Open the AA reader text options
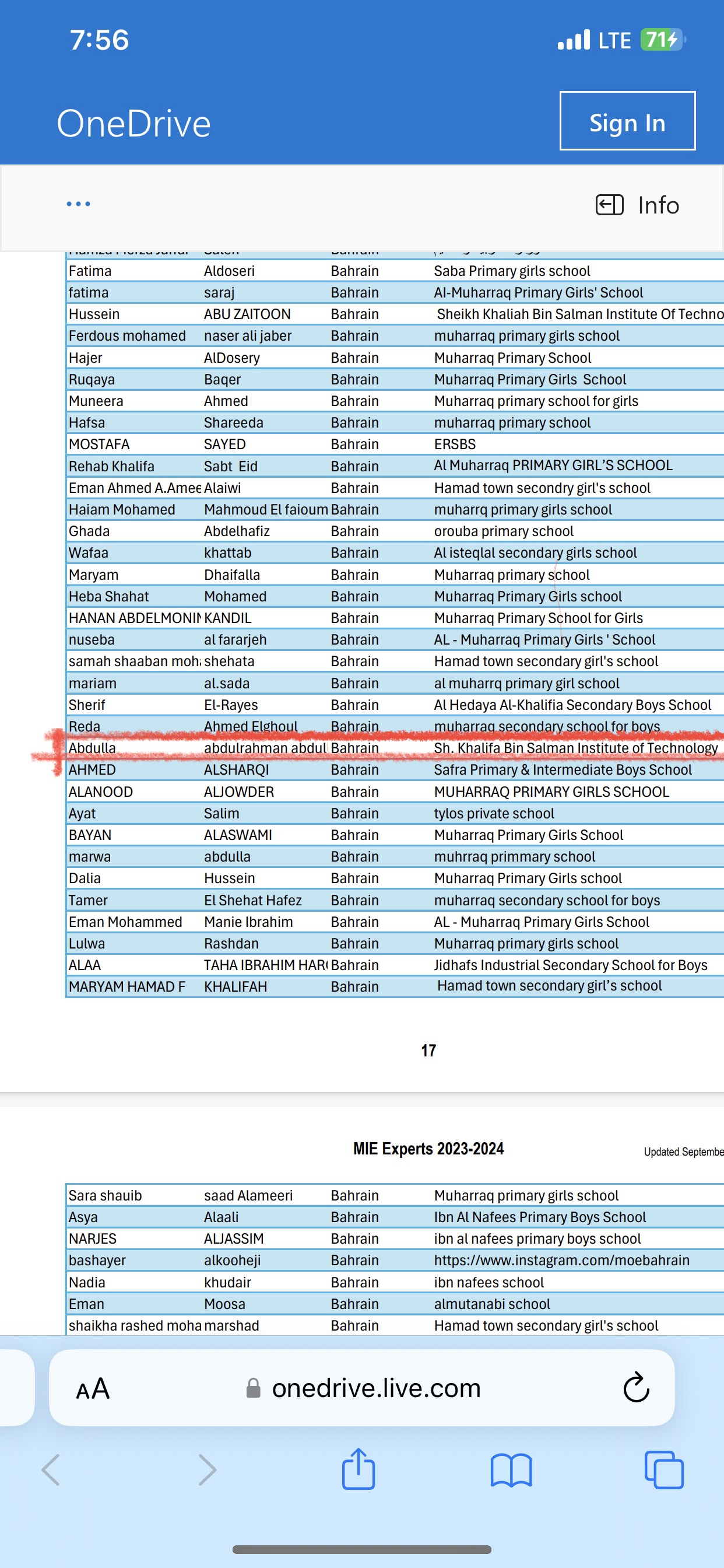The height and width of the screenshot is (1568, 724). pos(93,1389)
